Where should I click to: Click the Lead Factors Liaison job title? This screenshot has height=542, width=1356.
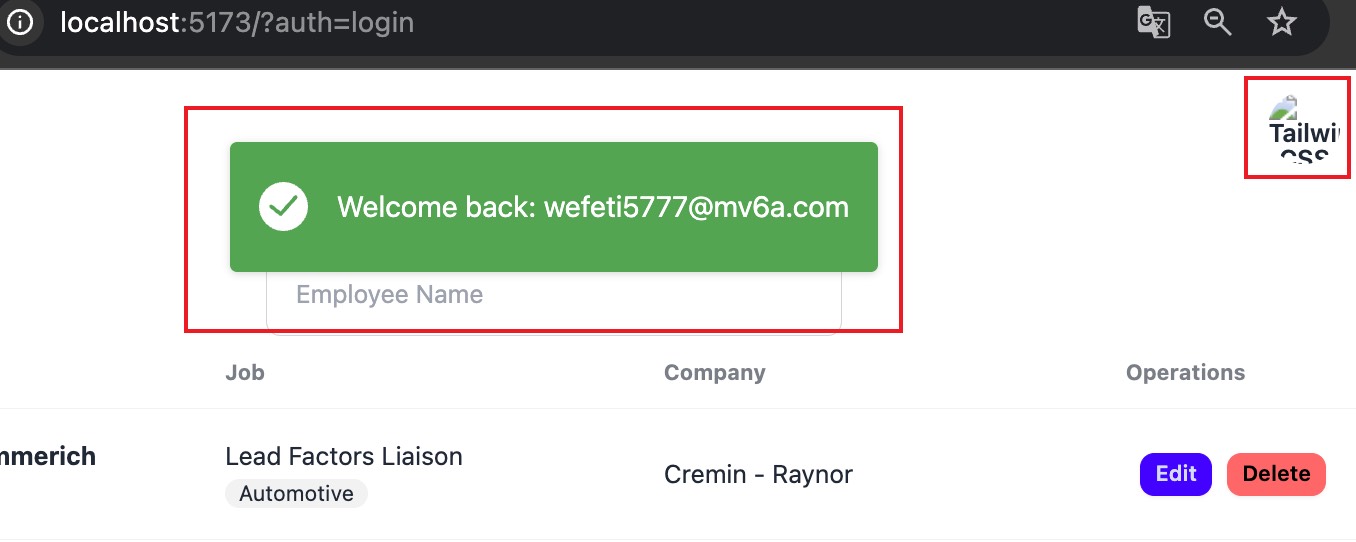pos(344,457)
